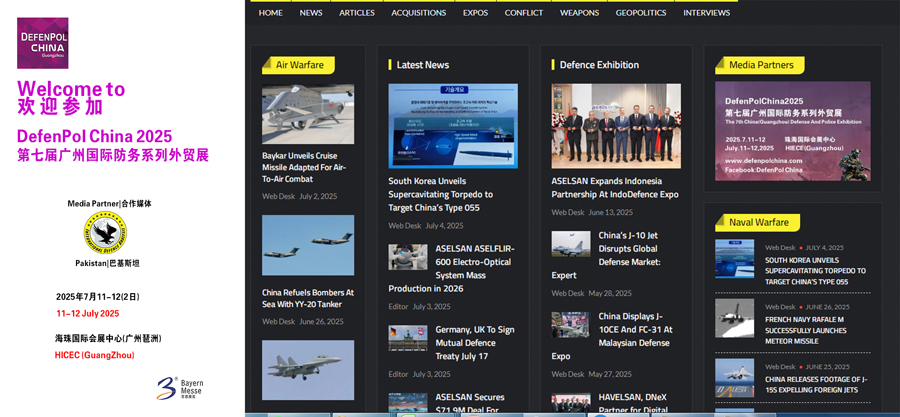Image resolution: width=900 pixels, height=417 pixels.
Task: Read ASELSAN Expands Indonesia Partnership article
Action: pyautogui.click(x=615, y=188)
